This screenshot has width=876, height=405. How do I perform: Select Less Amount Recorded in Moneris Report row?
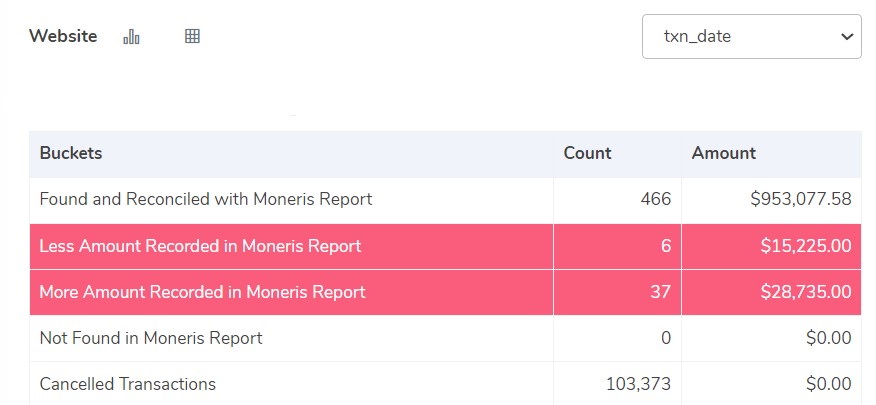(x=445, y=246)
